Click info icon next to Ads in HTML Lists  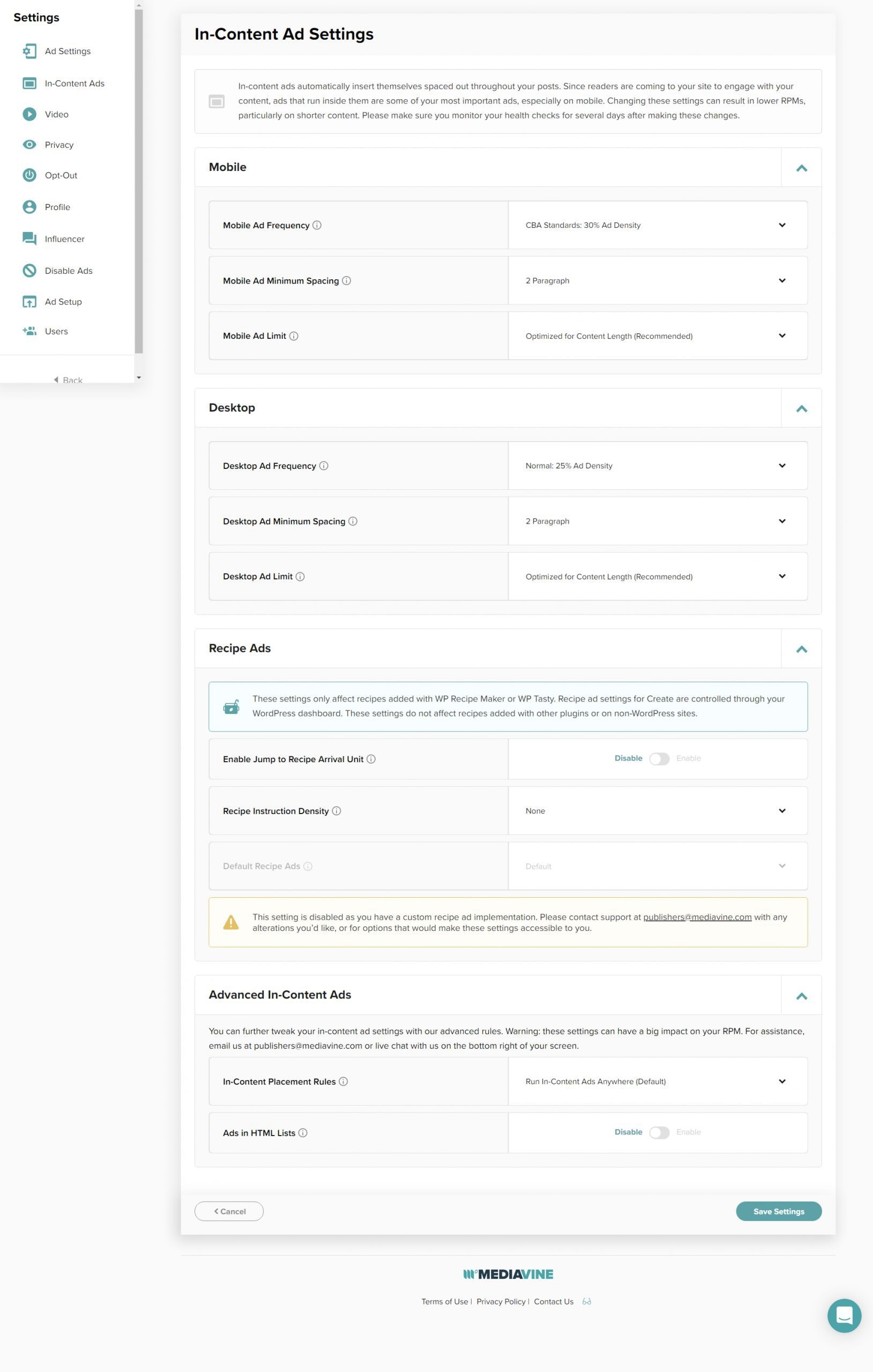pyautogui.click(x=303, y=1132)
